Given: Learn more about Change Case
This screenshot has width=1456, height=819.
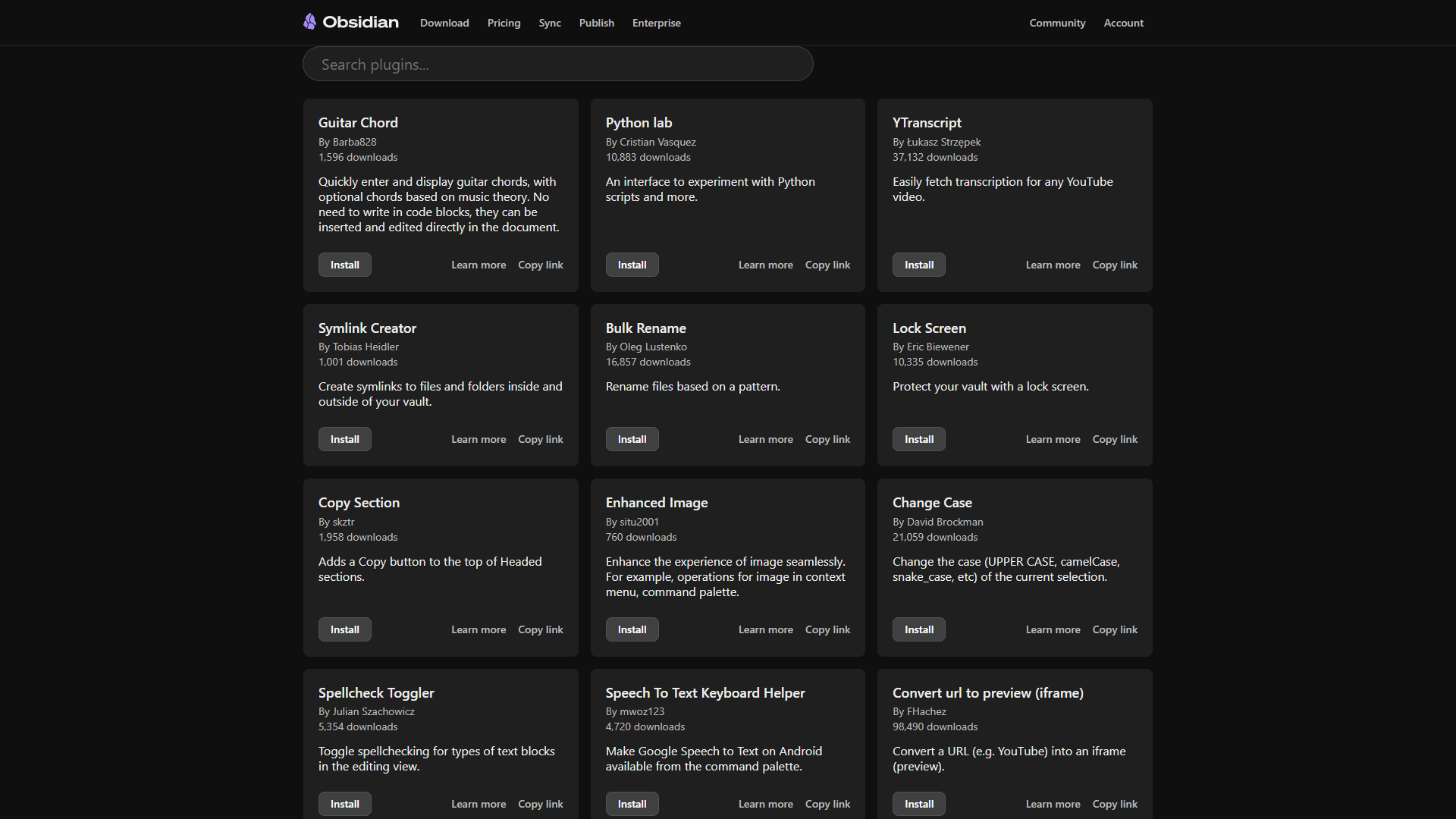Looking at the screenshot, I should click(x=1053, y=629).
